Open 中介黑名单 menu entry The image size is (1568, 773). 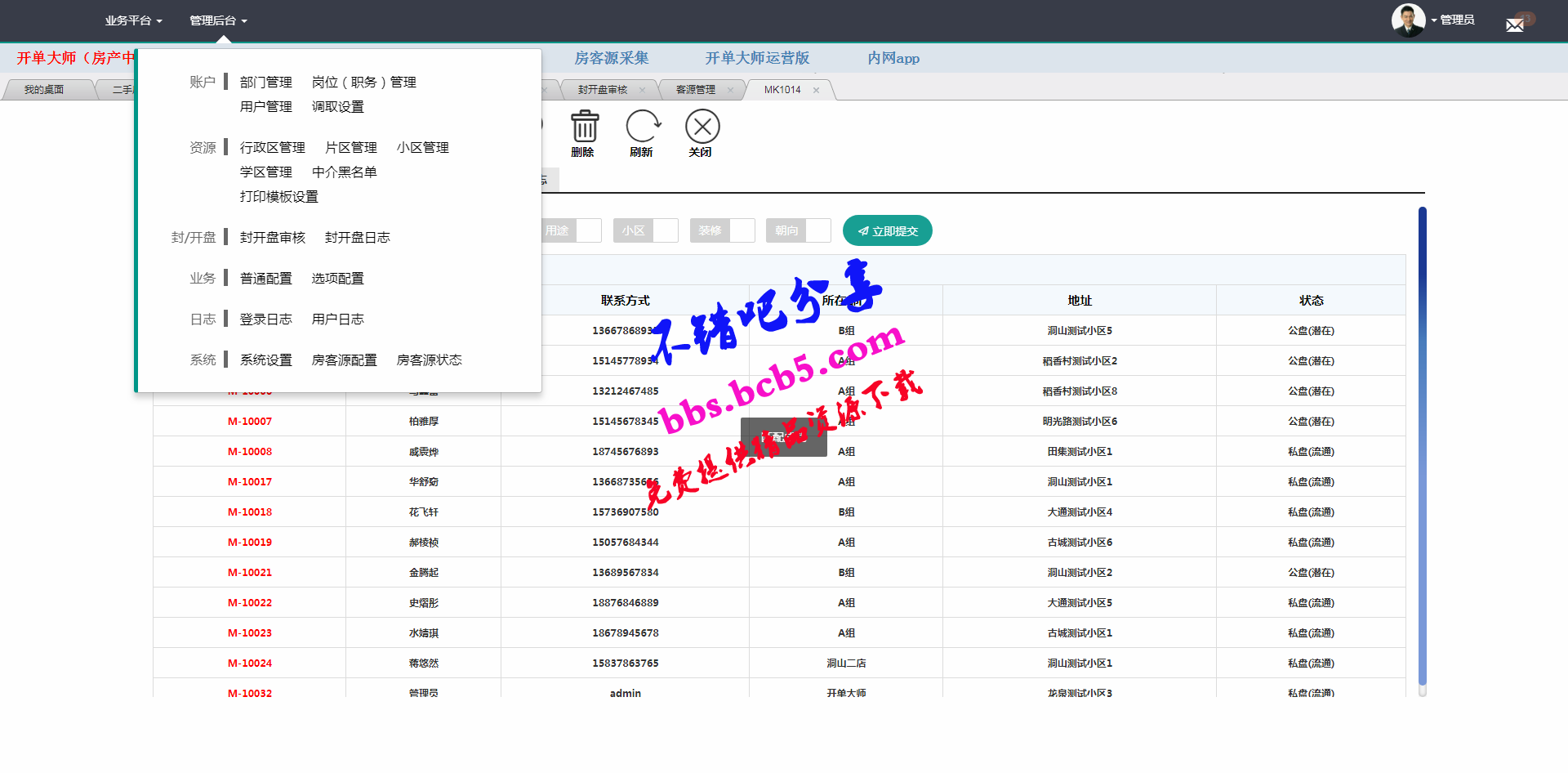(345, 172)
